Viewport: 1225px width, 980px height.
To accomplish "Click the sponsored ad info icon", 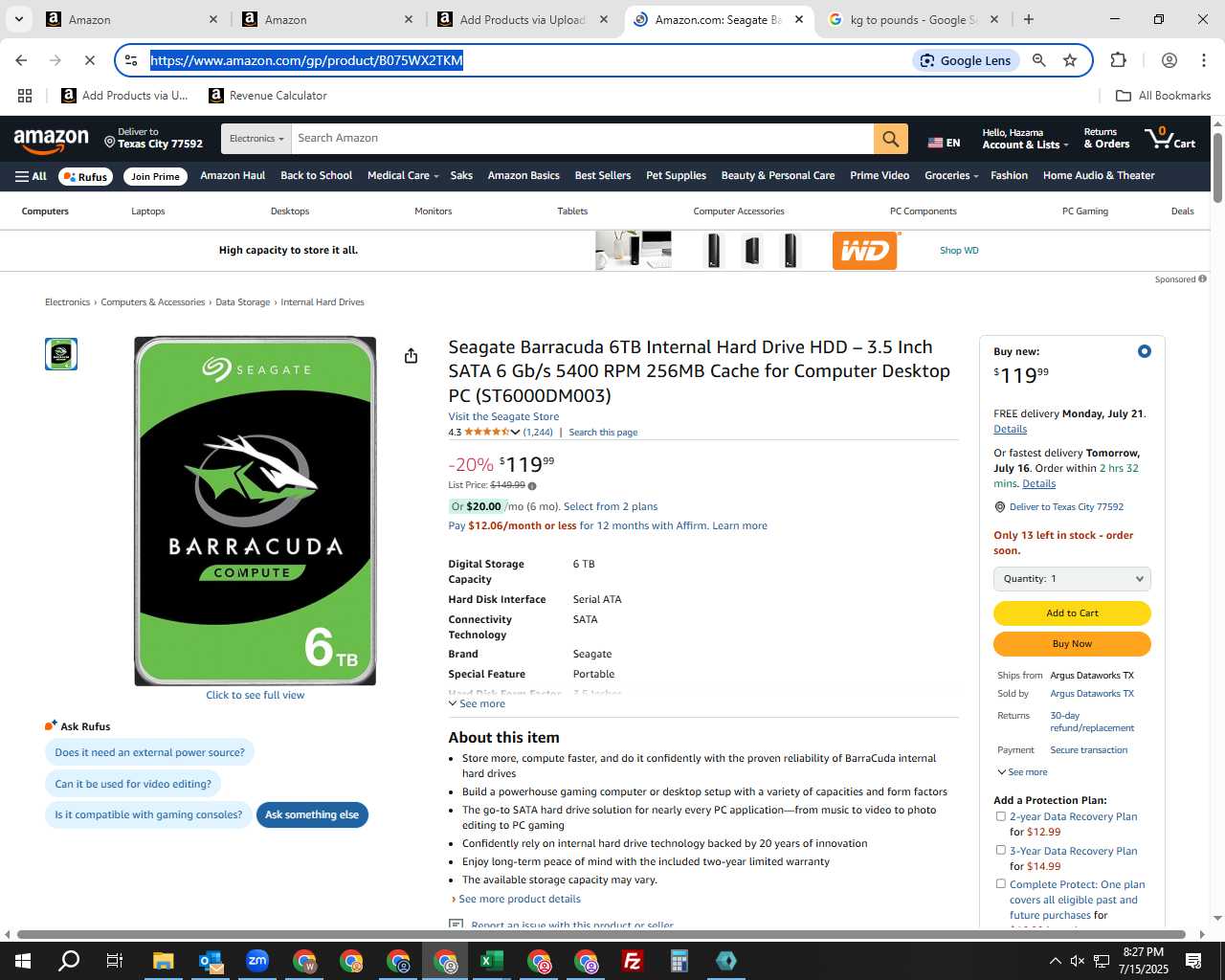I will 1203,279.
